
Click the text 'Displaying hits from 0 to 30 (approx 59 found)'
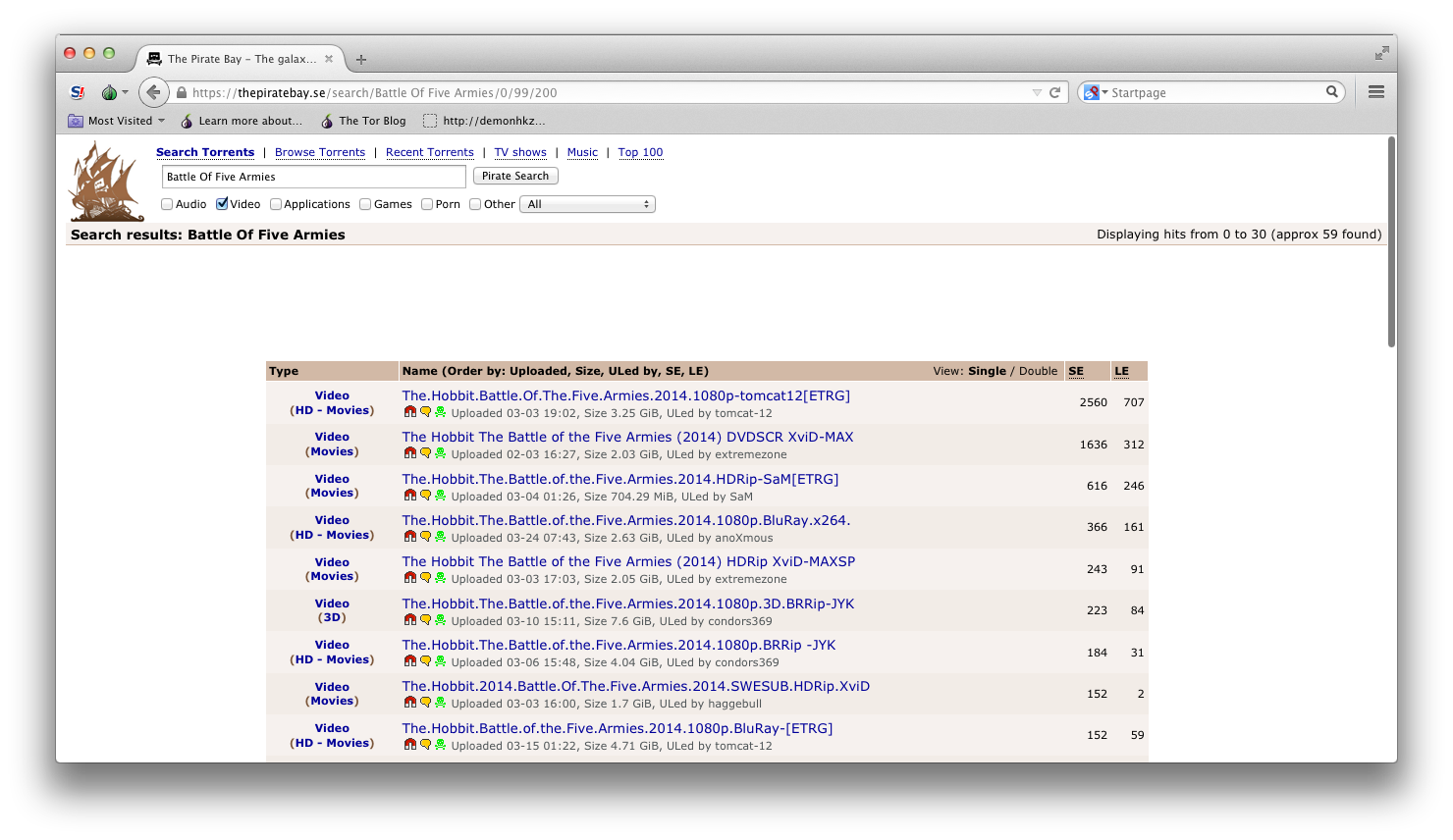click(x=1239, y=235)
